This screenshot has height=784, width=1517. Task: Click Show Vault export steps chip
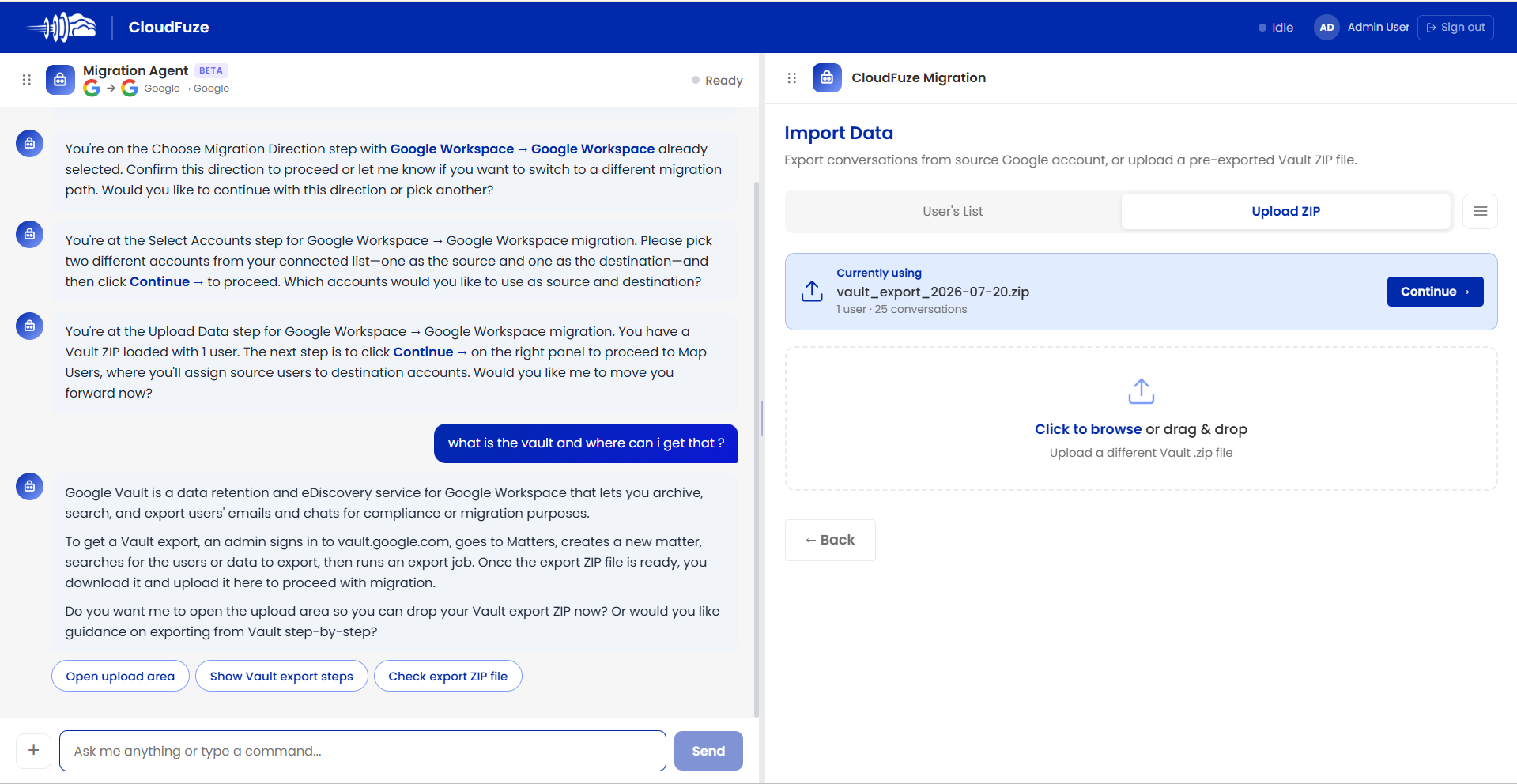(x=281, y=676)
